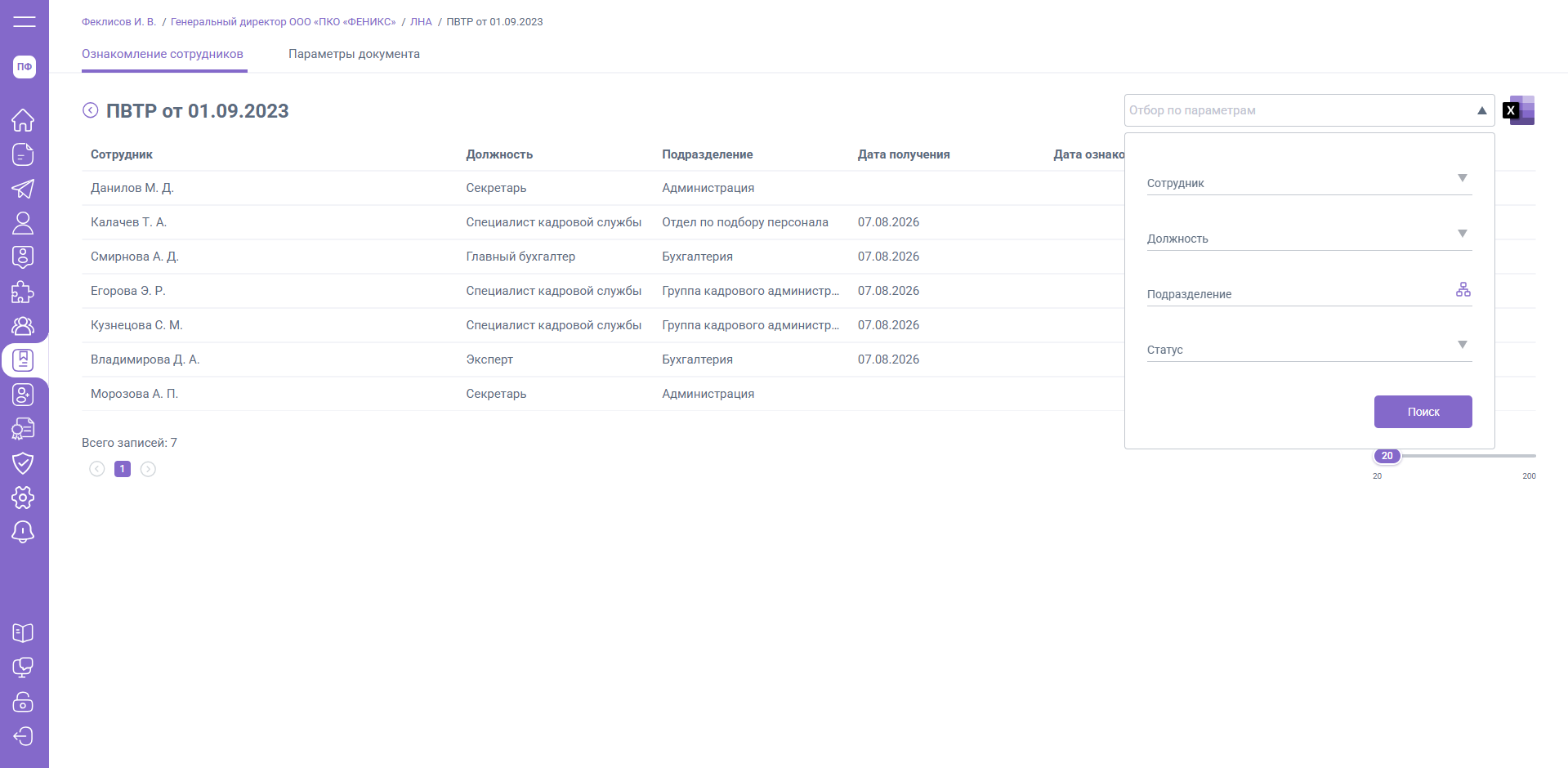
Task: Export the table to Excel
Action: click(1519, 110)
